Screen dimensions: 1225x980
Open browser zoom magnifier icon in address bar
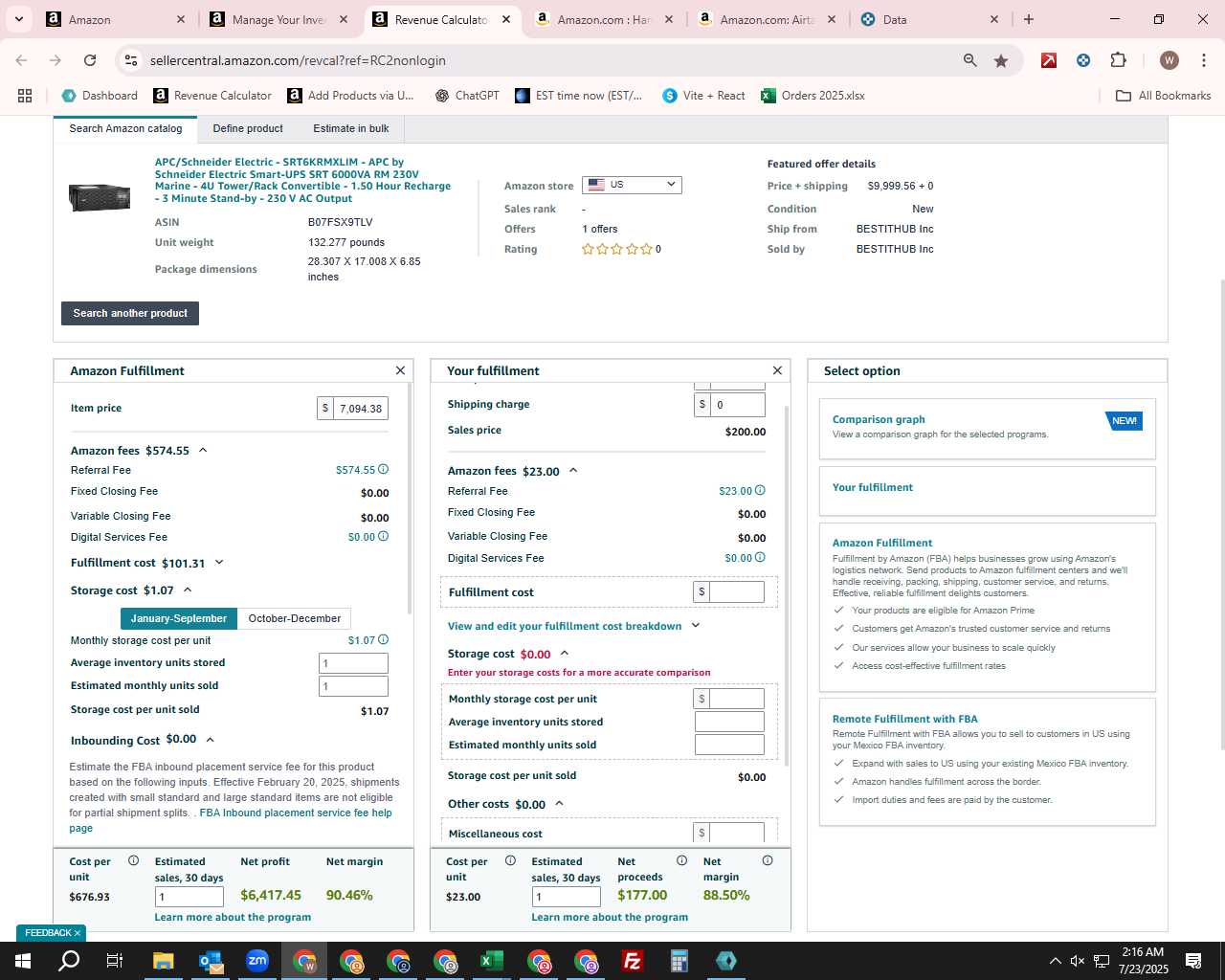tap(970, 60)
